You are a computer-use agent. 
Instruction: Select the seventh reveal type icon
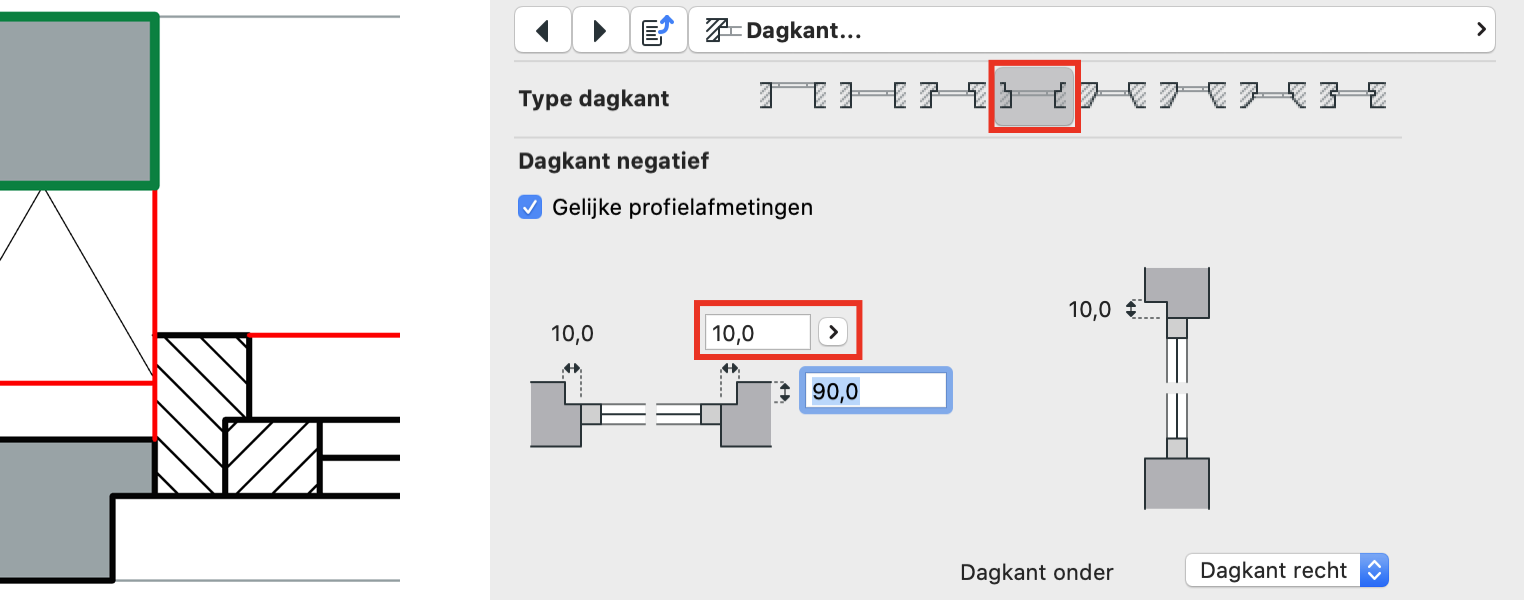click(x=1273, y=96)
